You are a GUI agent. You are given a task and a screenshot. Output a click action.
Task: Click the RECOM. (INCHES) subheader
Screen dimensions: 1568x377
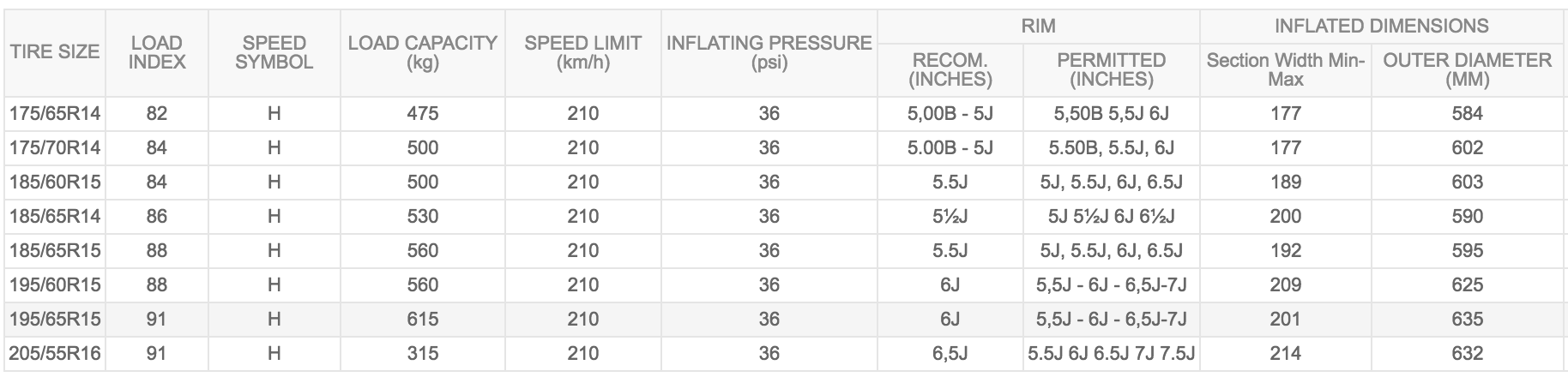pos(950,70)
